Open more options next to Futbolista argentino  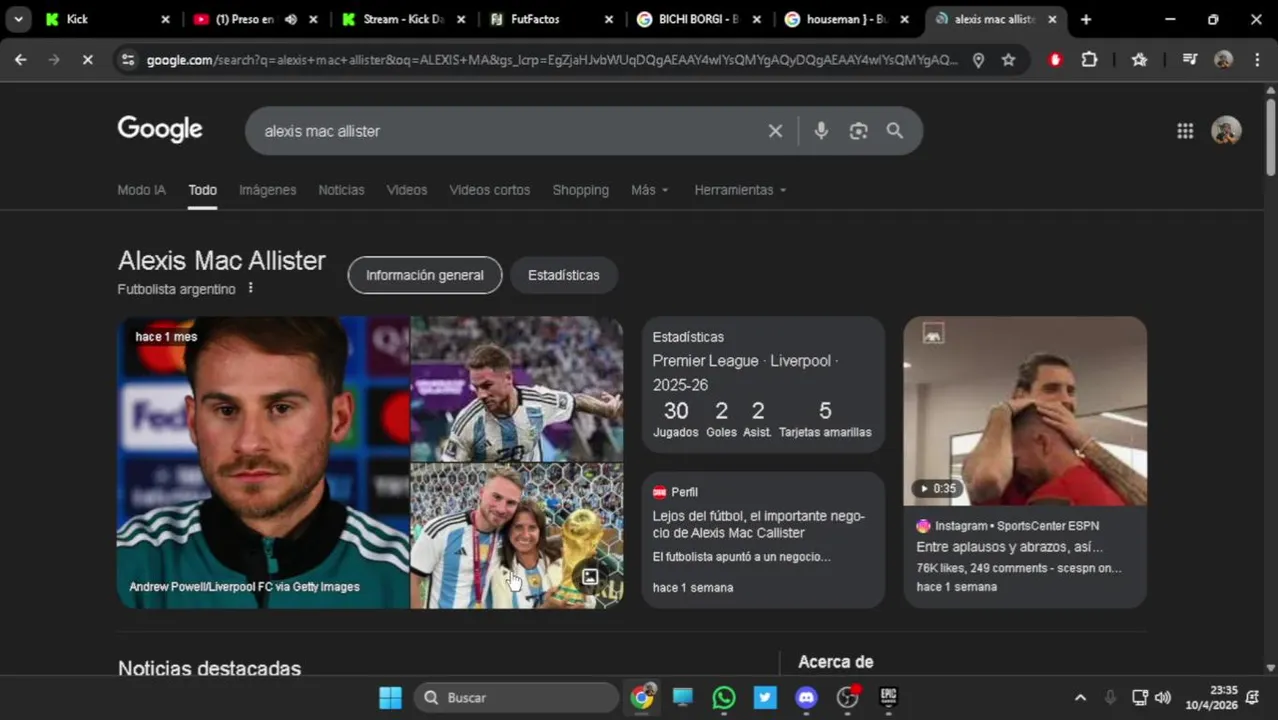pos(251,288)
